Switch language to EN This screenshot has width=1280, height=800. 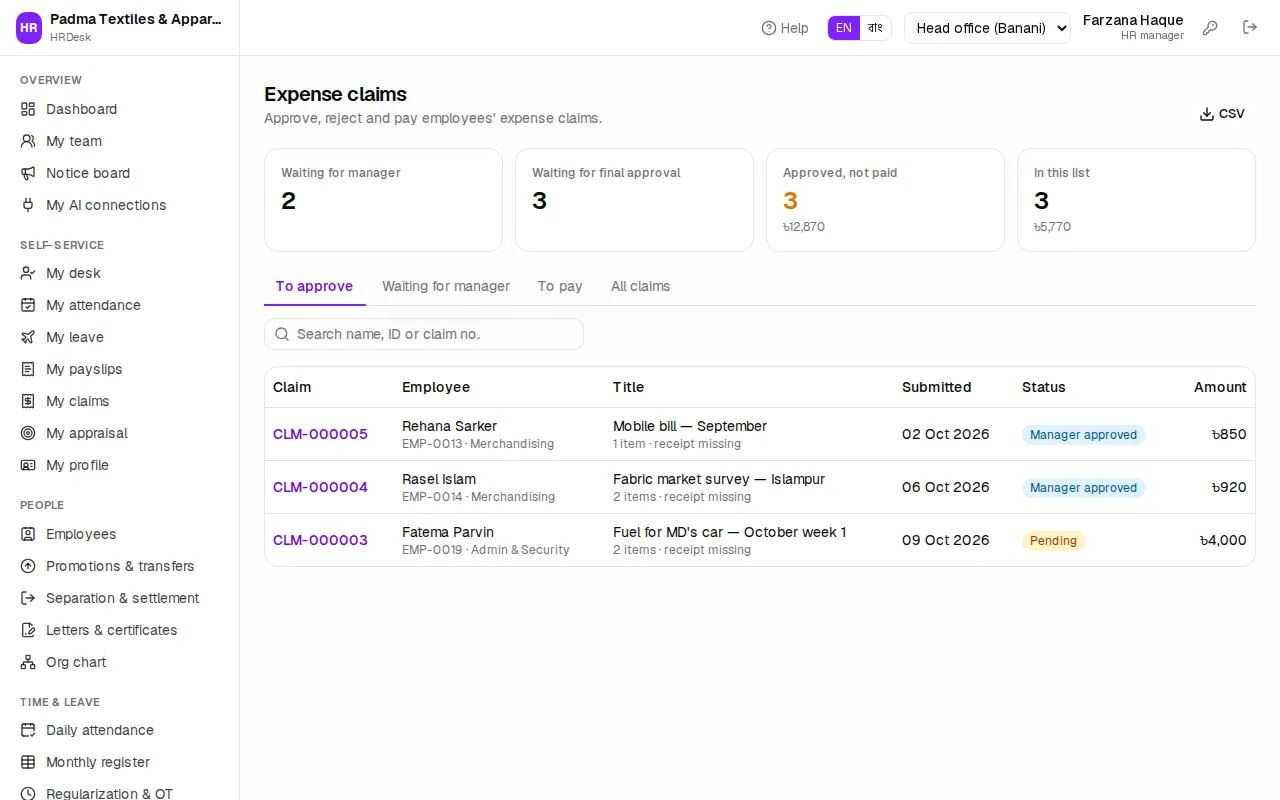click(x=844, y=28)
